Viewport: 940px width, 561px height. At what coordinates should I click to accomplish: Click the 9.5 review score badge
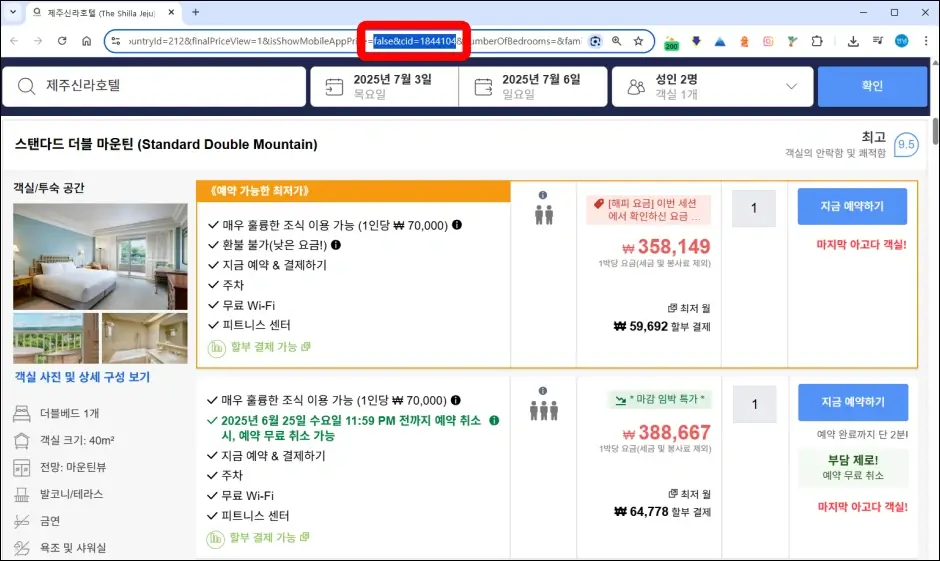[906, 144]
